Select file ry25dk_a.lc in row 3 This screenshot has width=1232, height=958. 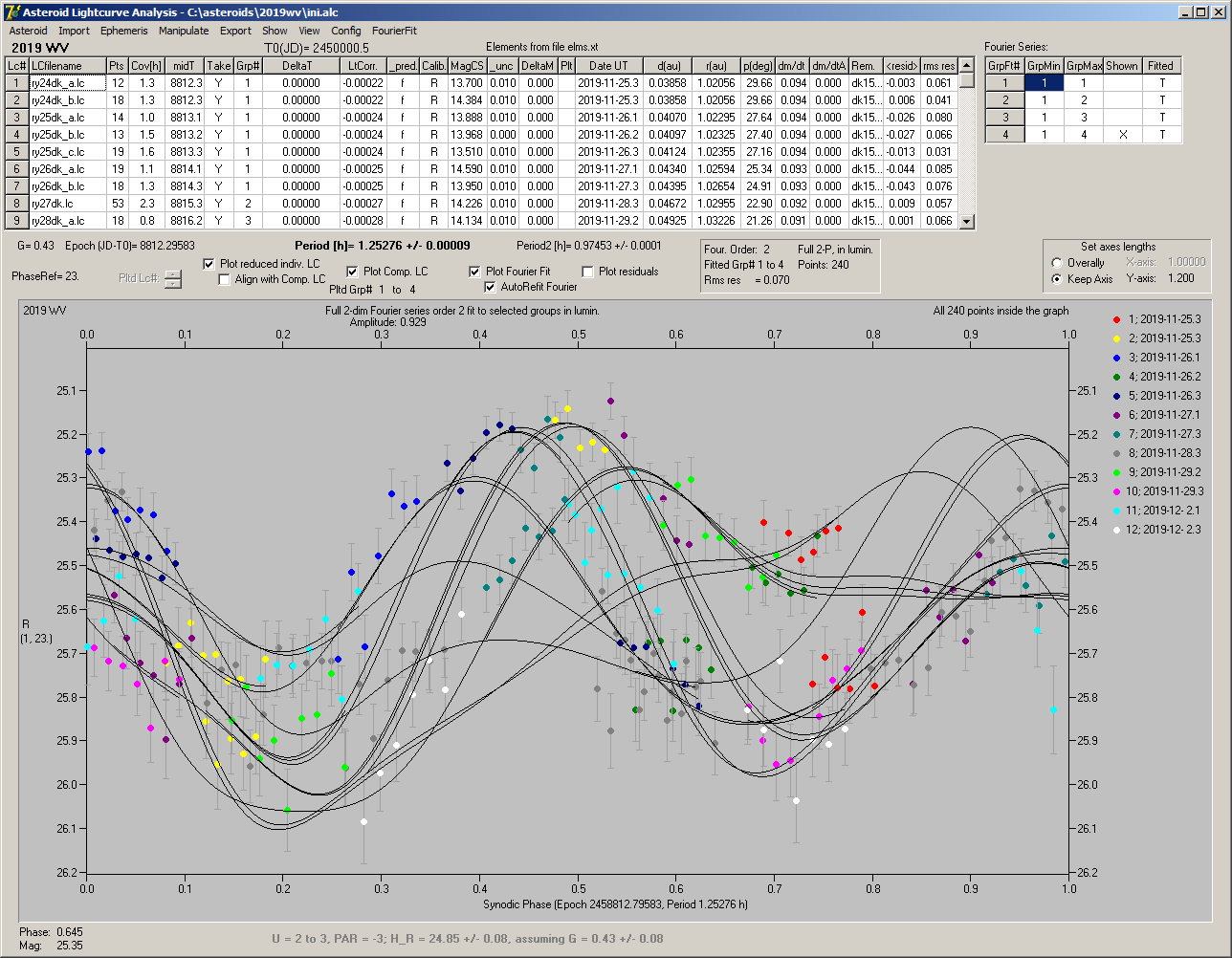pos(67,118)
